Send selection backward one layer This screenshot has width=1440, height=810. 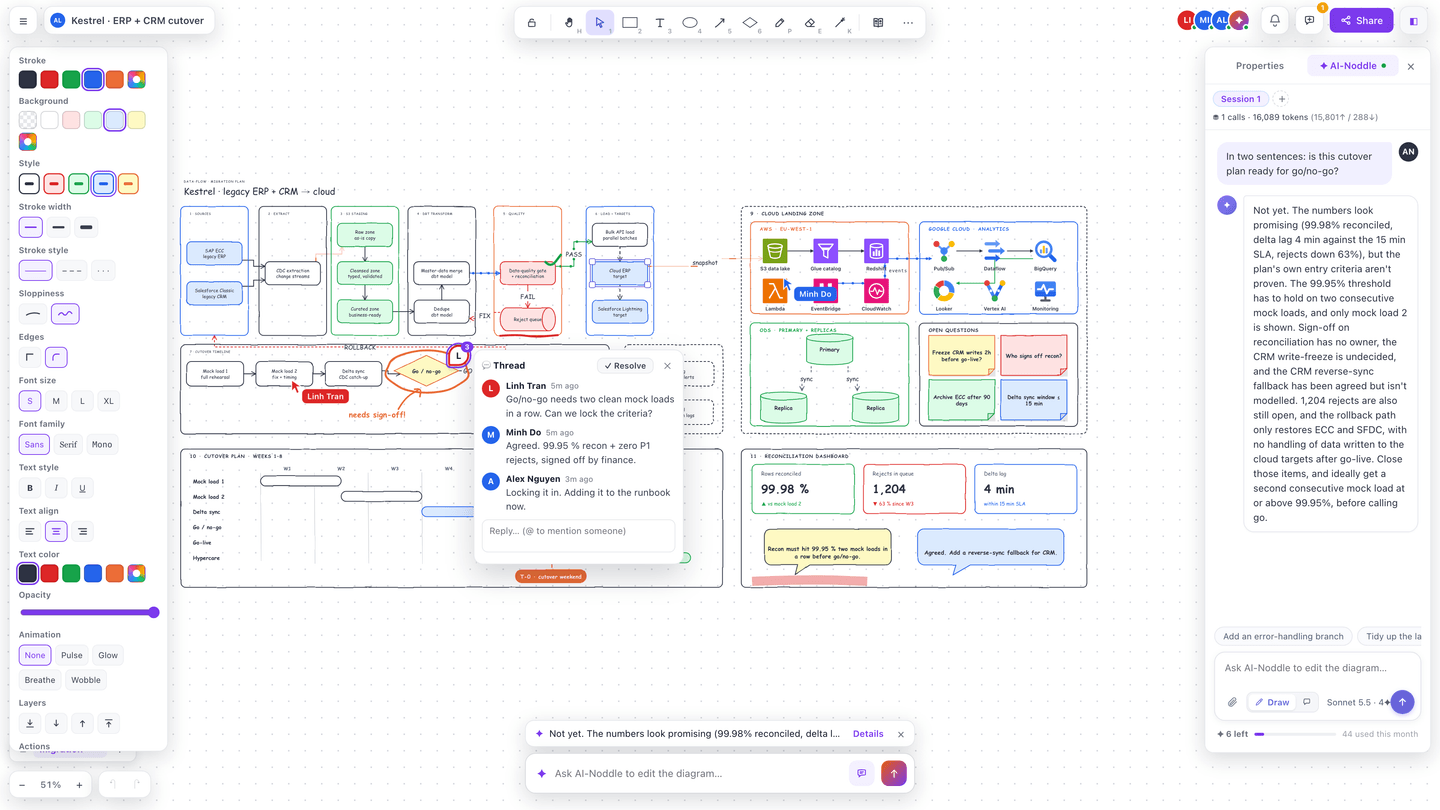56,723
